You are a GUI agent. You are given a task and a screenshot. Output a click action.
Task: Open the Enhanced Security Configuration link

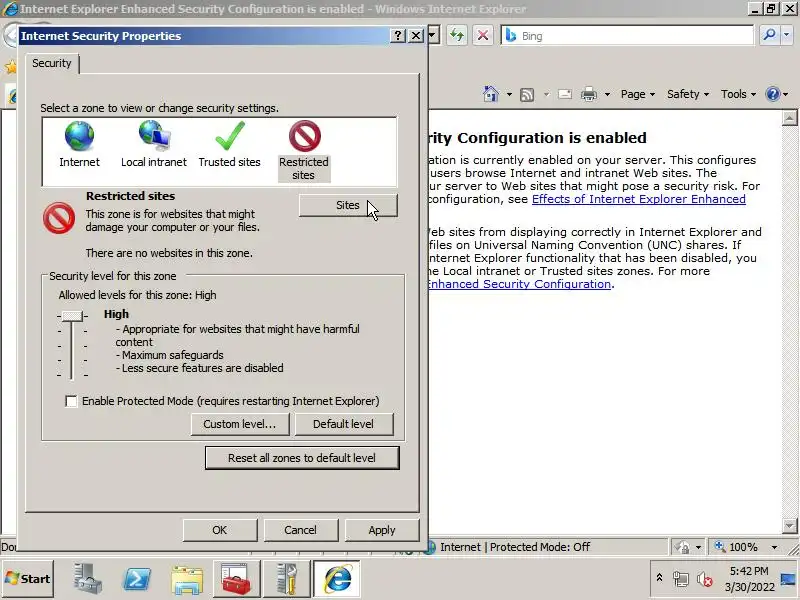(519, 284)
